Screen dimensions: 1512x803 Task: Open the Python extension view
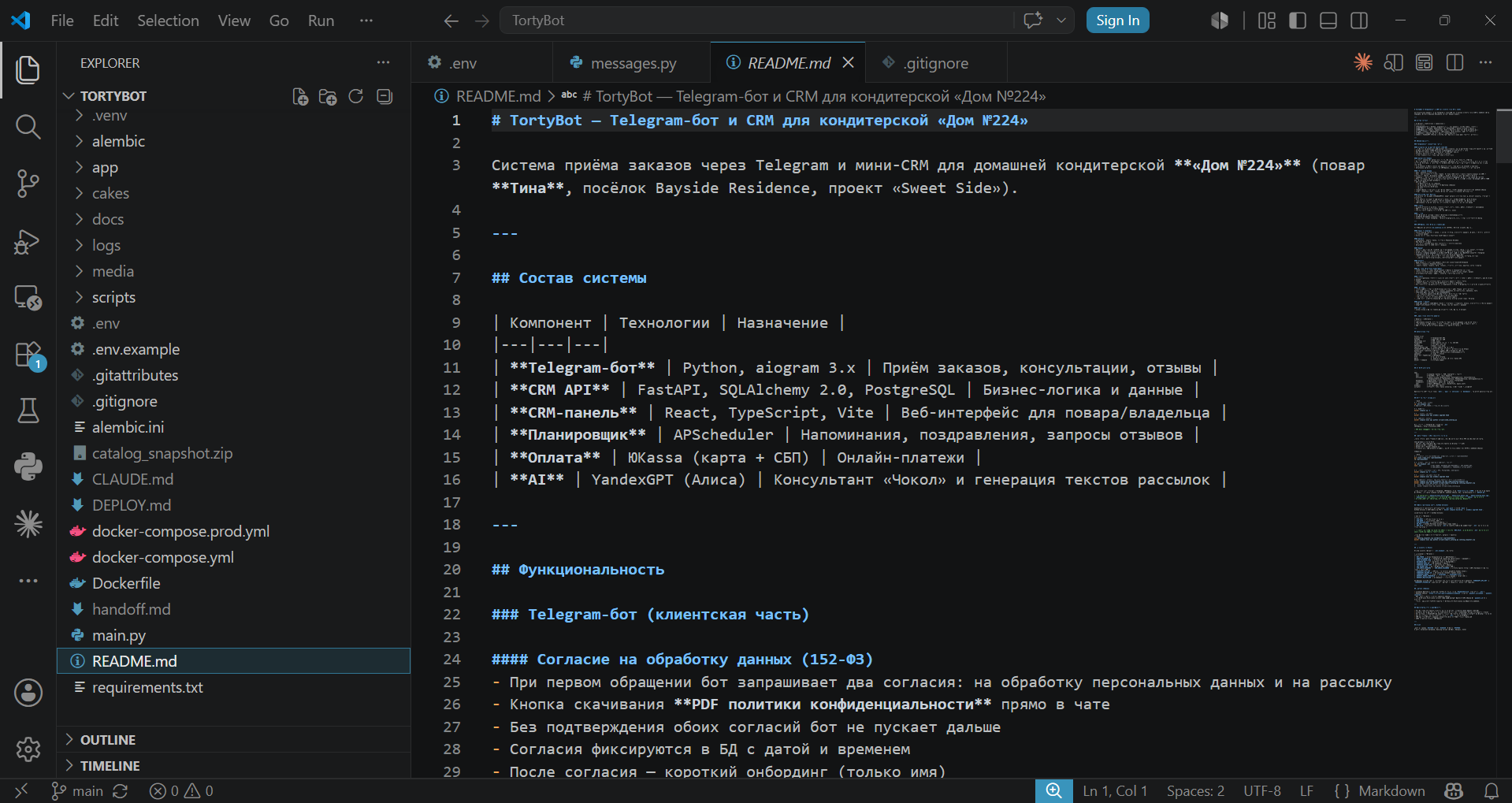coord(28,467)
